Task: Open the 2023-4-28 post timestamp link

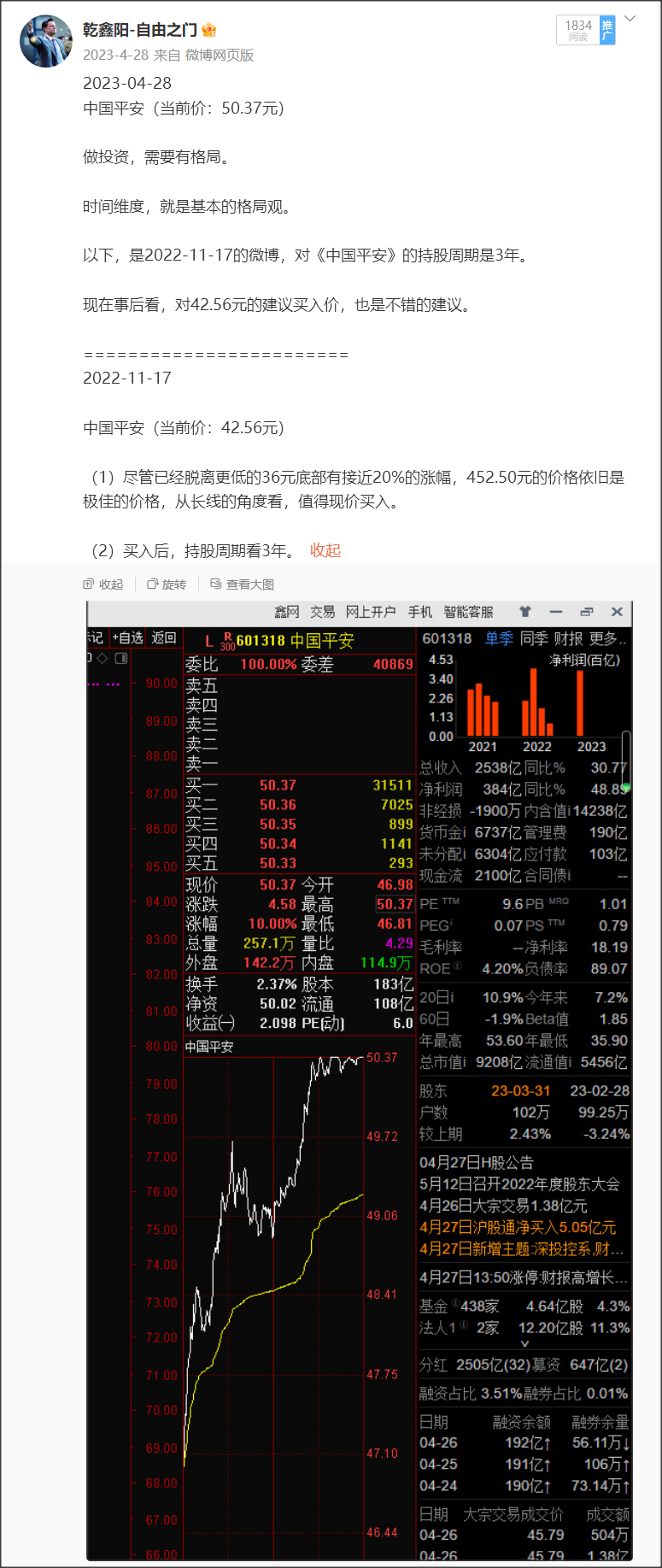Action: click(x=116, y=56)
